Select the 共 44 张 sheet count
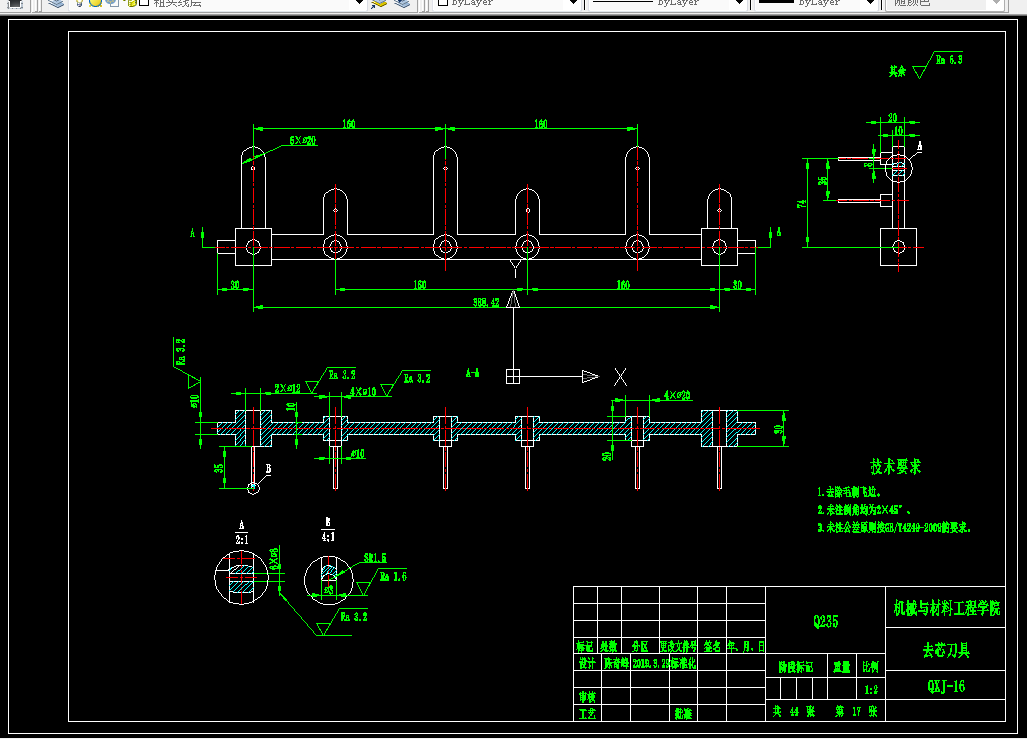The height and width of the screenshot is (739, 1027). coord(794,711)
